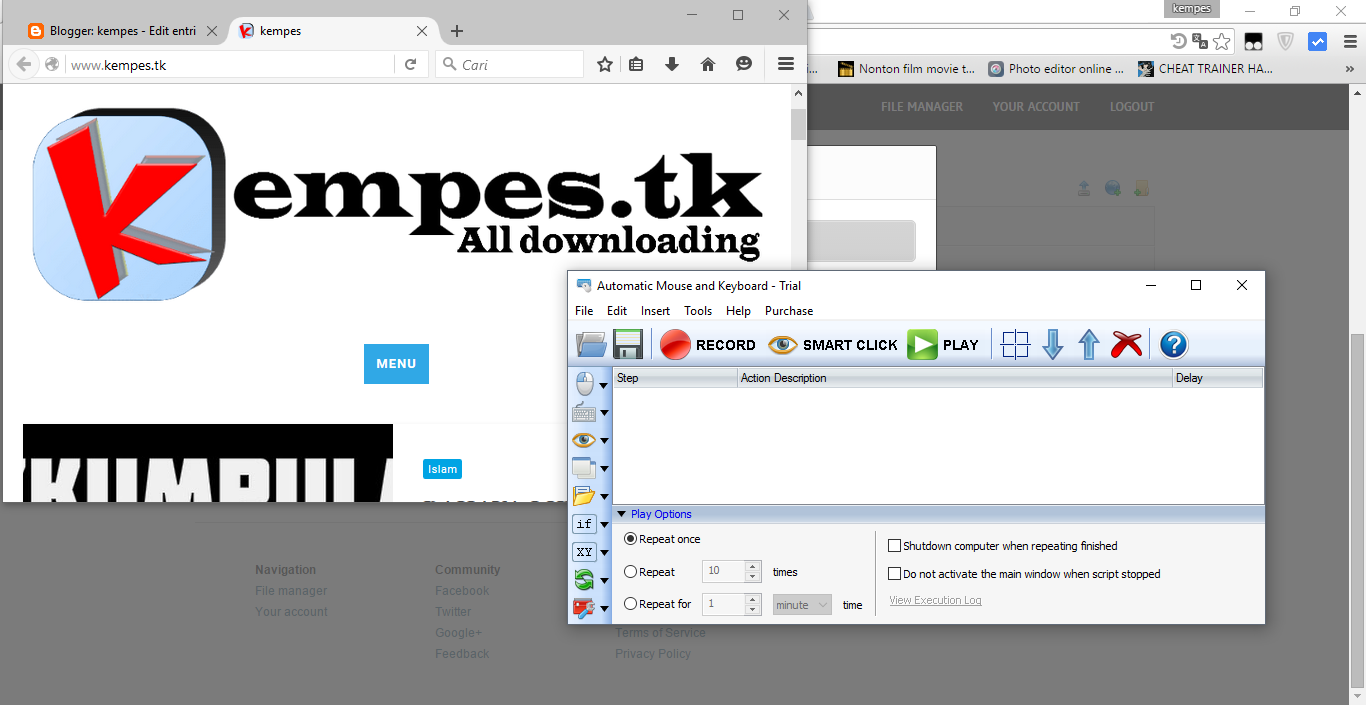The image size is (1366, 705).
Task: Open the Firefox hamburger menu
Action: point(785,64)
